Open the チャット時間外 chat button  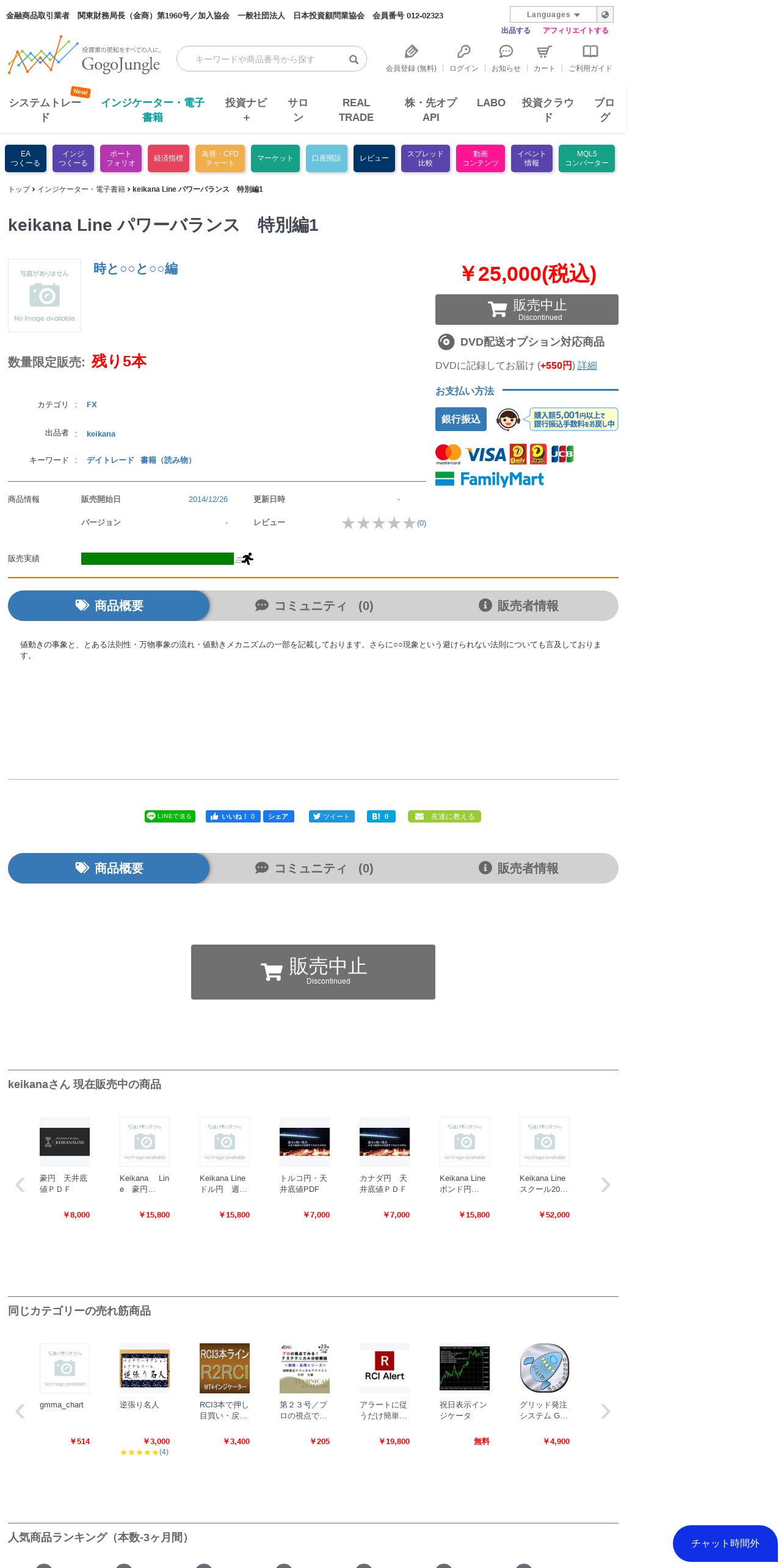pyautogui.click(x=725, y=1544)
